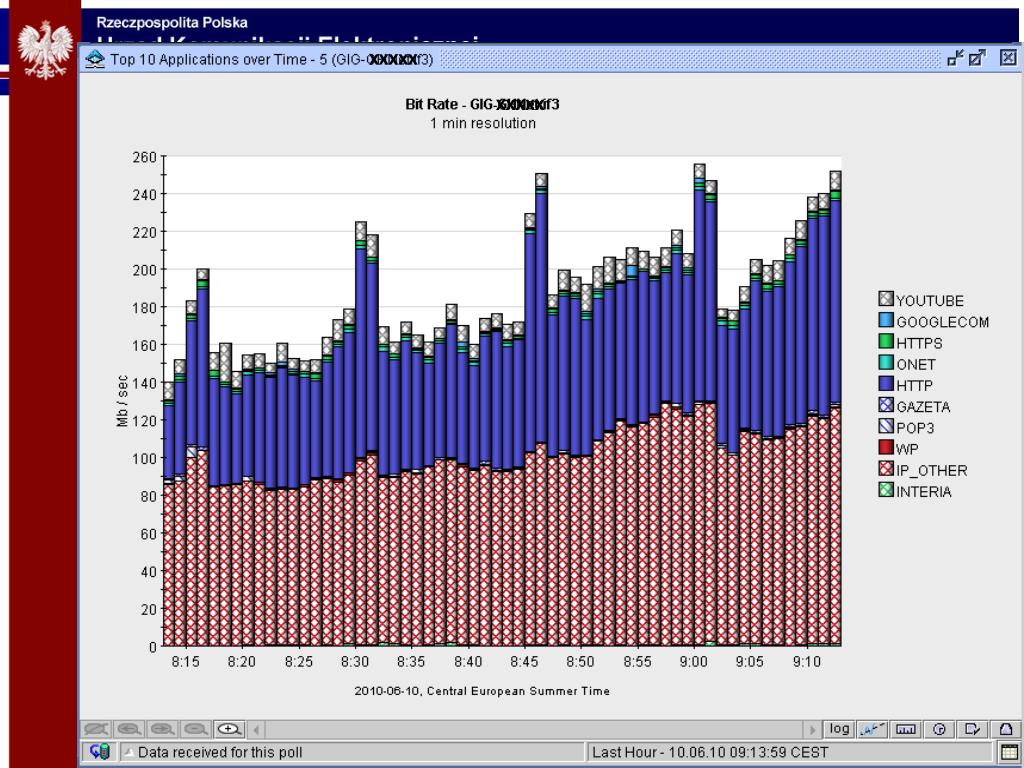Click the Polish eagle emblem logo
This screenshot has width=1024, height=768.
click(45, 50)
